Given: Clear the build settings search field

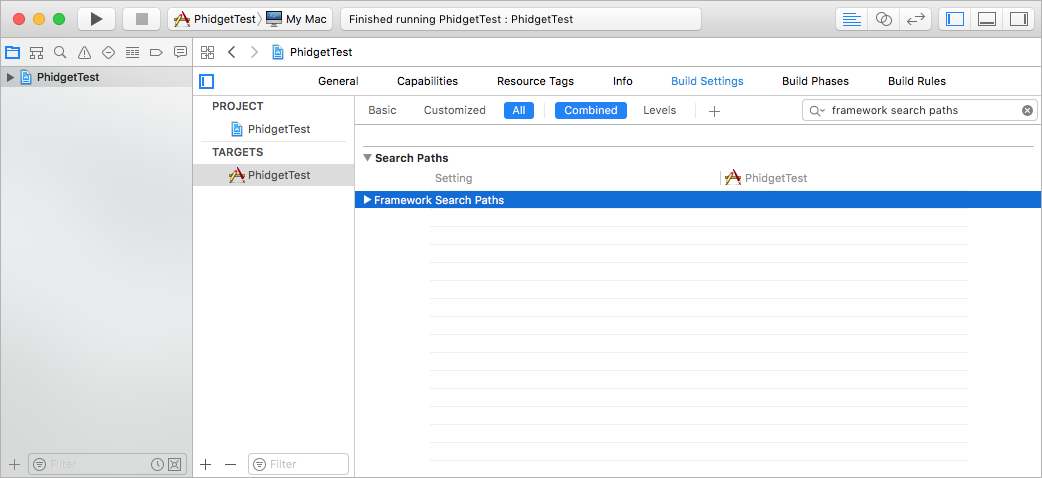Looking at the screenshot, I should click(x=1027, y=110).
